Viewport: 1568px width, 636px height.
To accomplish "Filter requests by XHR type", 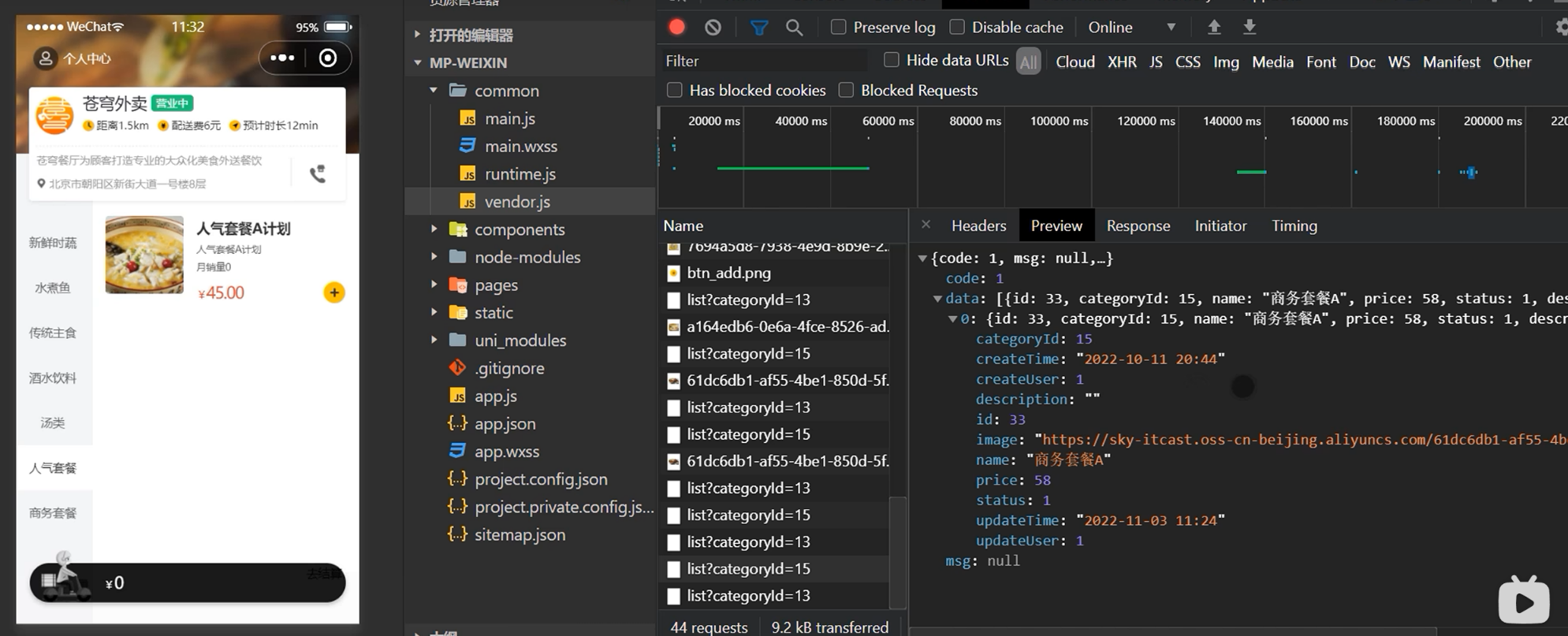I will [x=1122, y=61].
